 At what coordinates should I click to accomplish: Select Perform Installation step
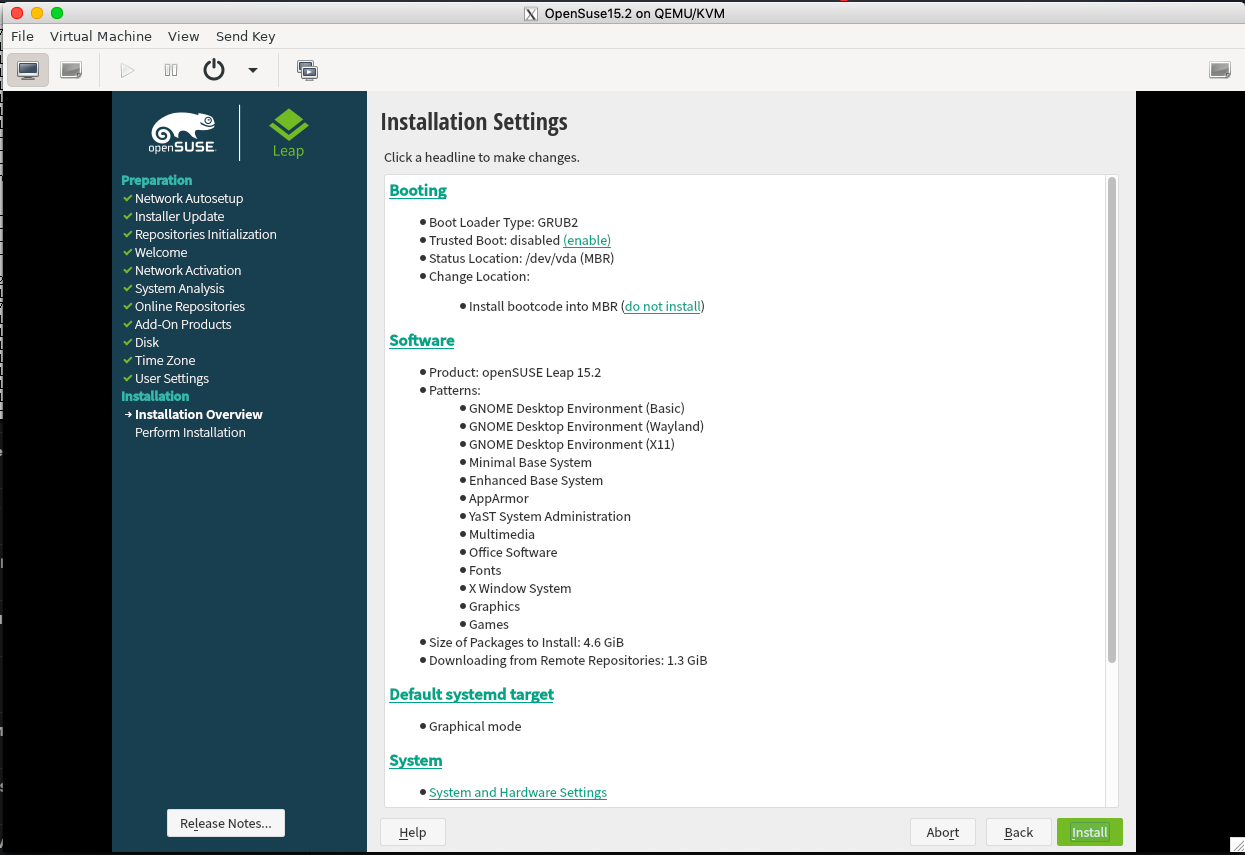click(190, 432)
